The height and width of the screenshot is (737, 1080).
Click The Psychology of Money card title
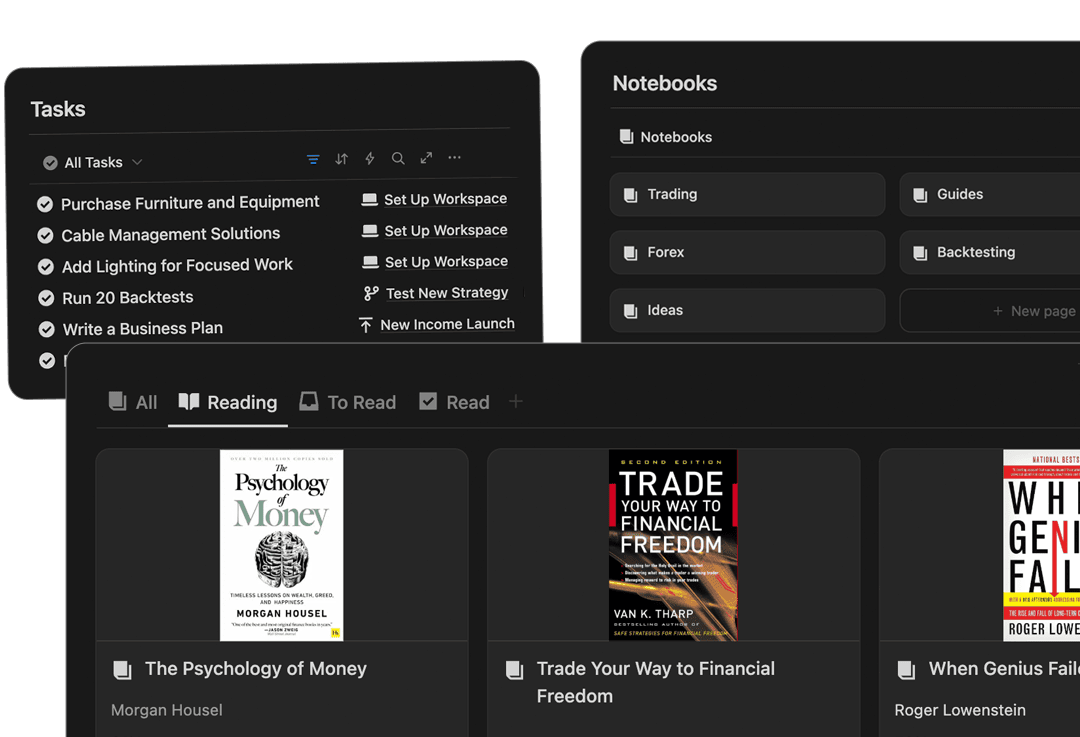point(256,669)
